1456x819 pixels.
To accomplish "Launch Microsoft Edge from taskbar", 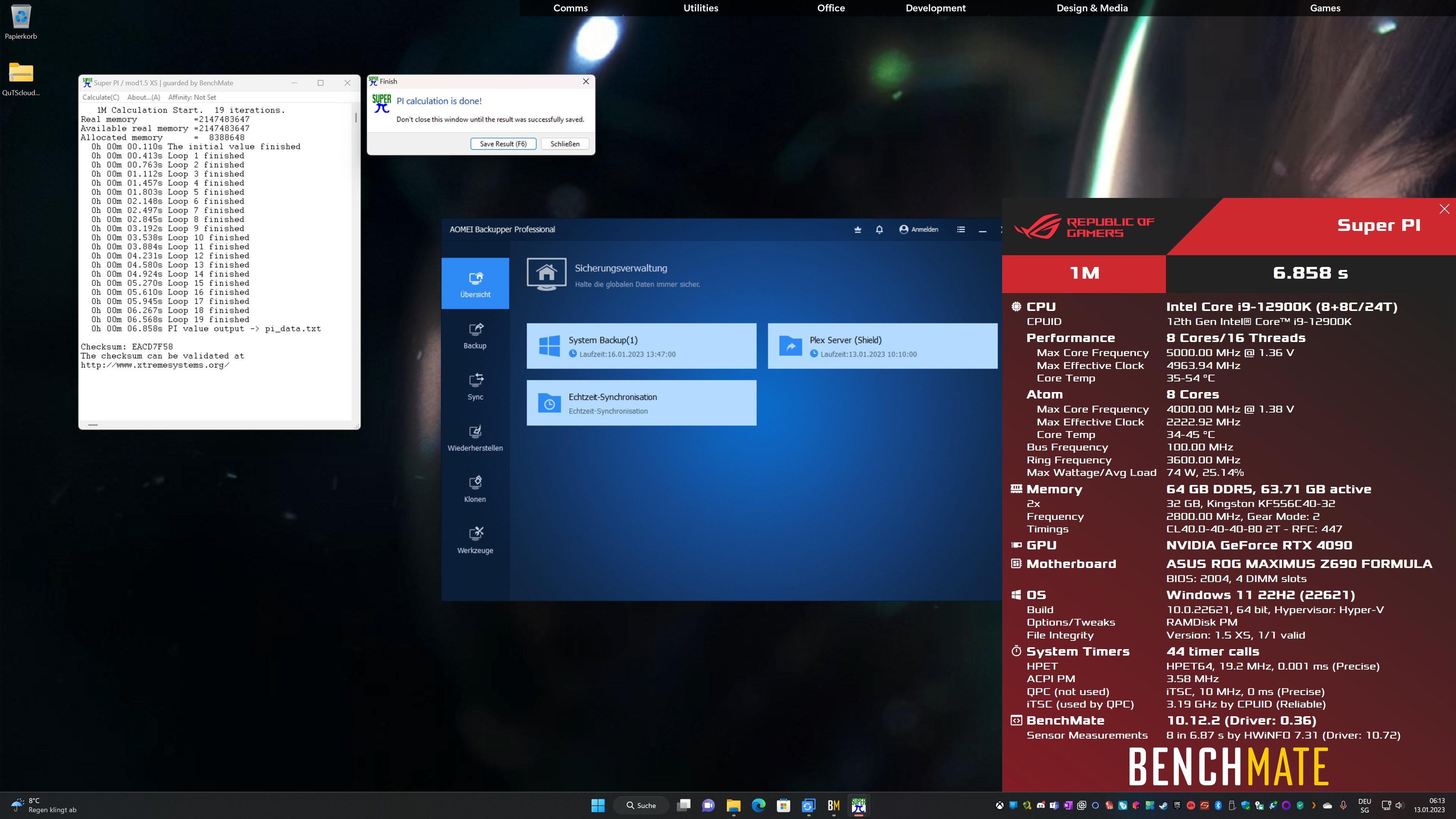I will (758, 805).
